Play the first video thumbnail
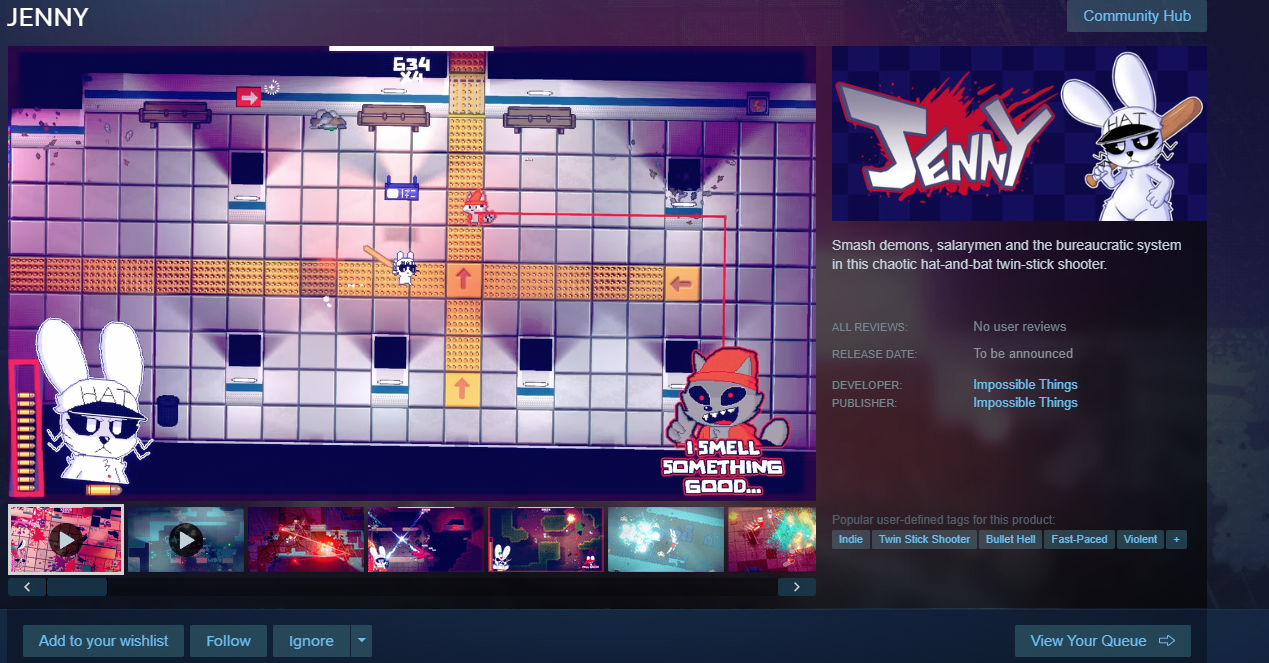Image resolution: width=1269 pixels, height=663 pixels. click(x=66, y=540)
